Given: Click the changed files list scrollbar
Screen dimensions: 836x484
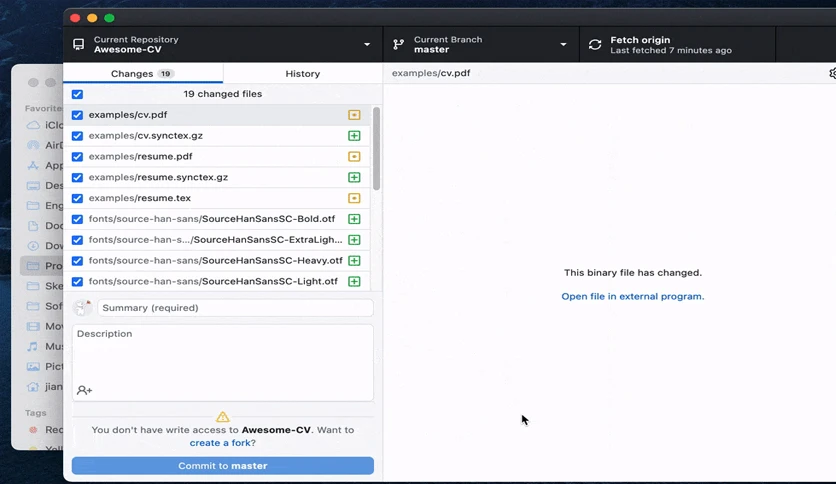Looking at the screenshot, I should (x=376, y=148).
